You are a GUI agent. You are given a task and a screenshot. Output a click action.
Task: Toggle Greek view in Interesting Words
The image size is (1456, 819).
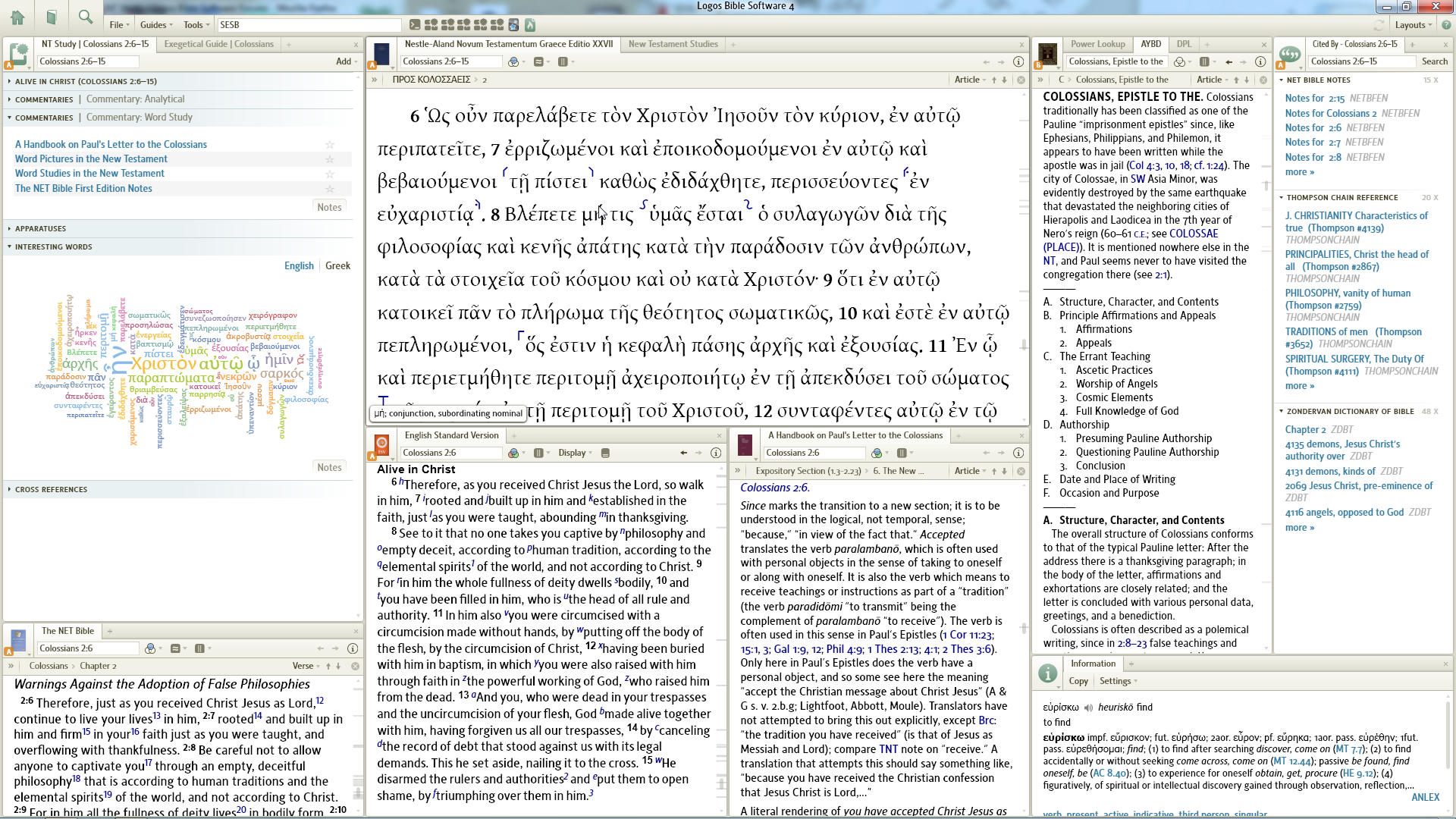click(x=337, y=265)
